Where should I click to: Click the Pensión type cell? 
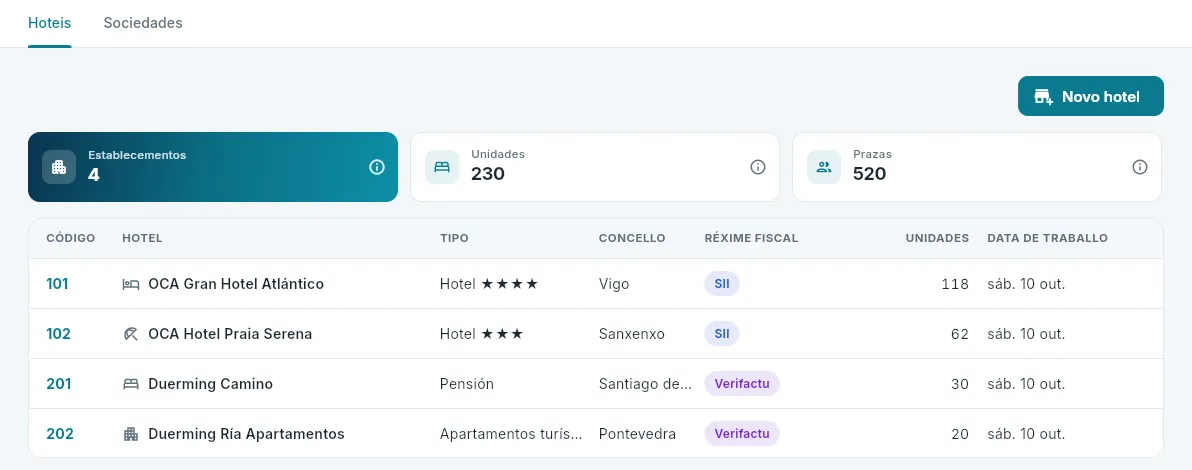click(x=467, y=385)
